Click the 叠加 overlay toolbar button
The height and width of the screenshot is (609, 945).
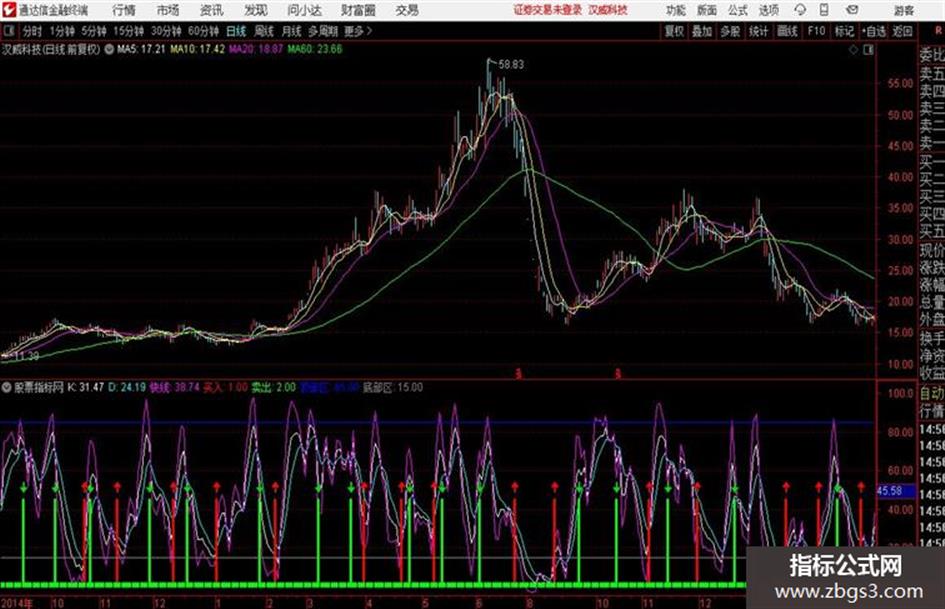[702, 31]
